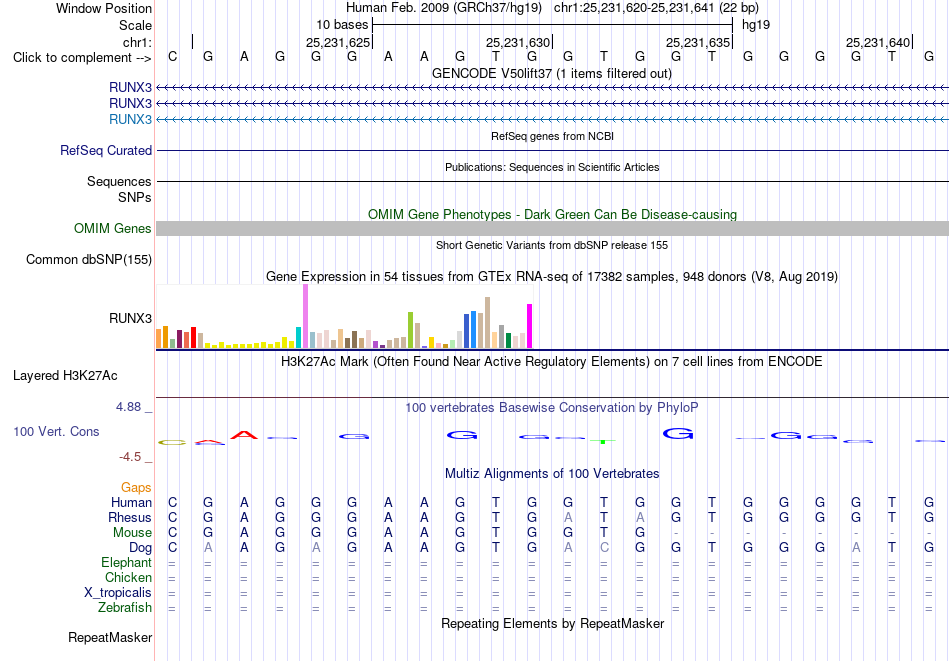The width and height of the screenshot is (950, 661).
Task: Open Common dbSNP(155) track label
Action: point(89,259)
